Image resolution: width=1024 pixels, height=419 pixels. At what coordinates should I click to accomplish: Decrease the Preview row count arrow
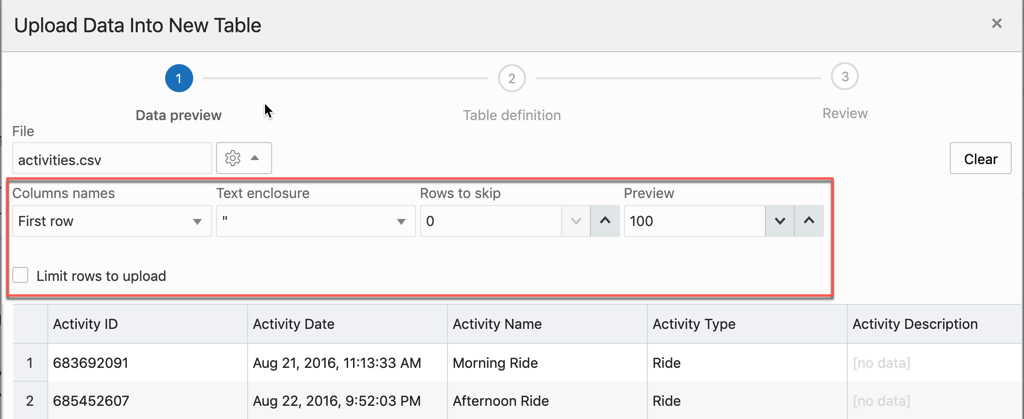[780, 221]
